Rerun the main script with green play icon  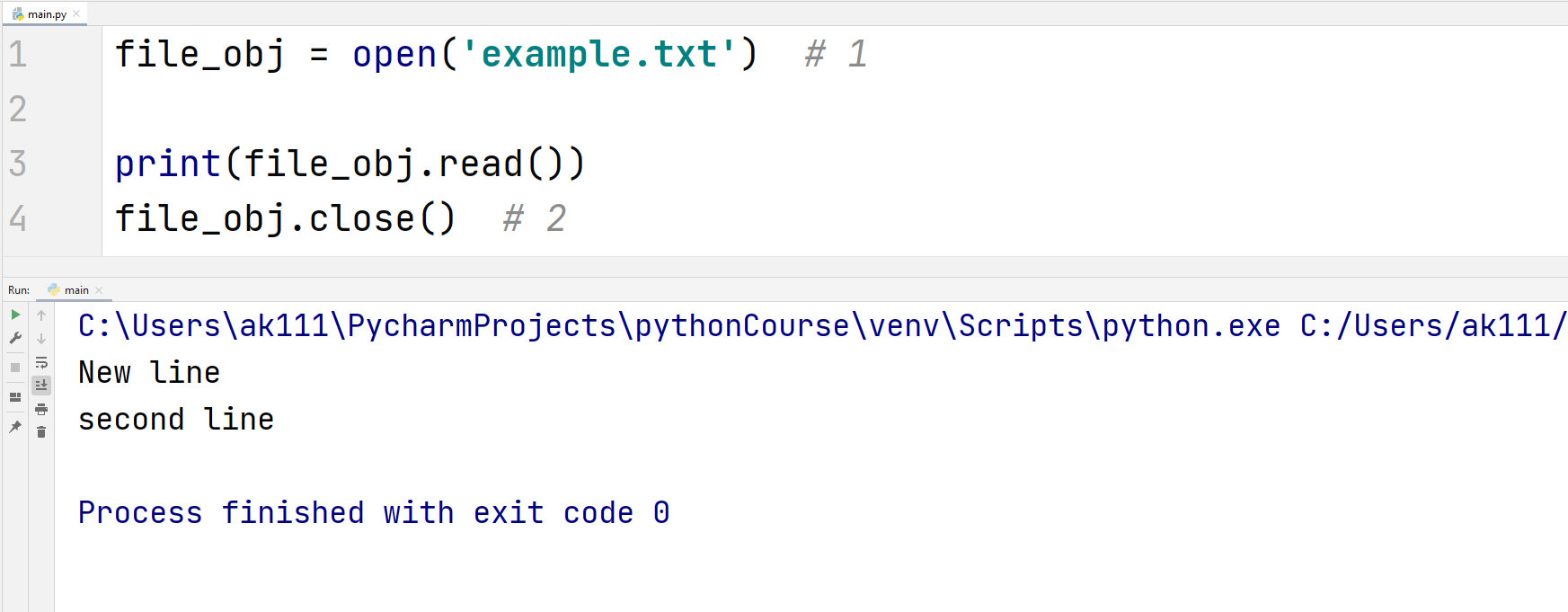pyautogui.click(x=15, y=315)
